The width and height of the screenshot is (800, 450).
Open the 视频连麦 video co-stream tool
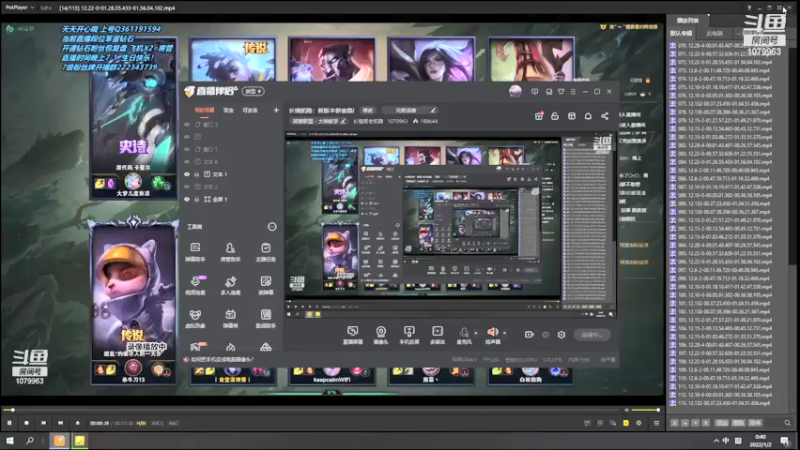point(195,285)
